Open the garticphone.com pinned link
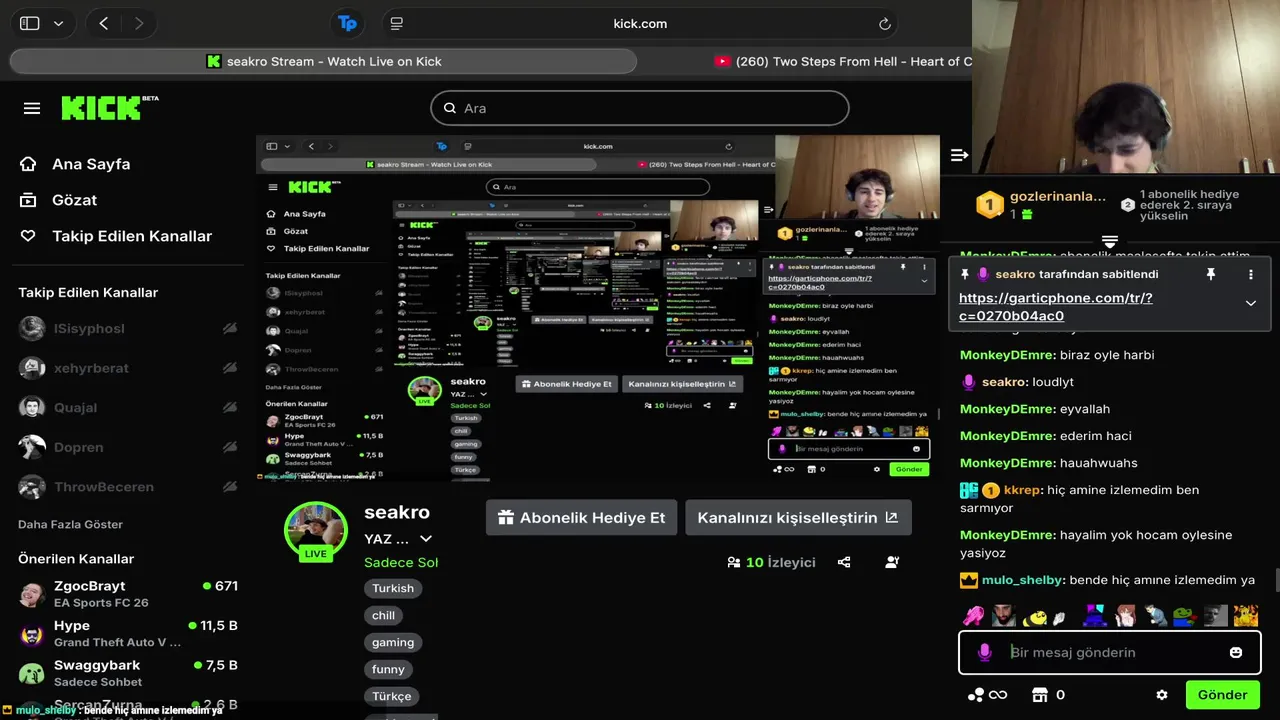The image size is (1280, 720). tap(1055, 307)
